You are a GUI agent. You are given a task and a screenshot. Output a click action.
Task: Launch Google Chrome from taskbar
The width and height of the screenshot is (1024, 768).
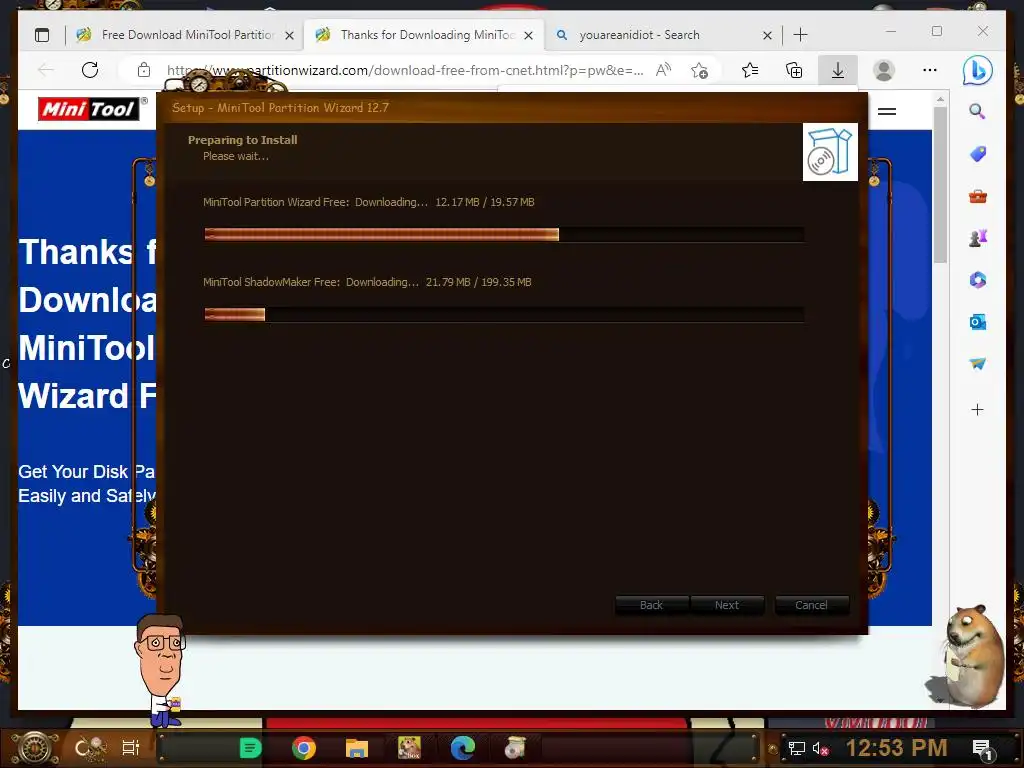pyautogui.click(x=304, y=748)
